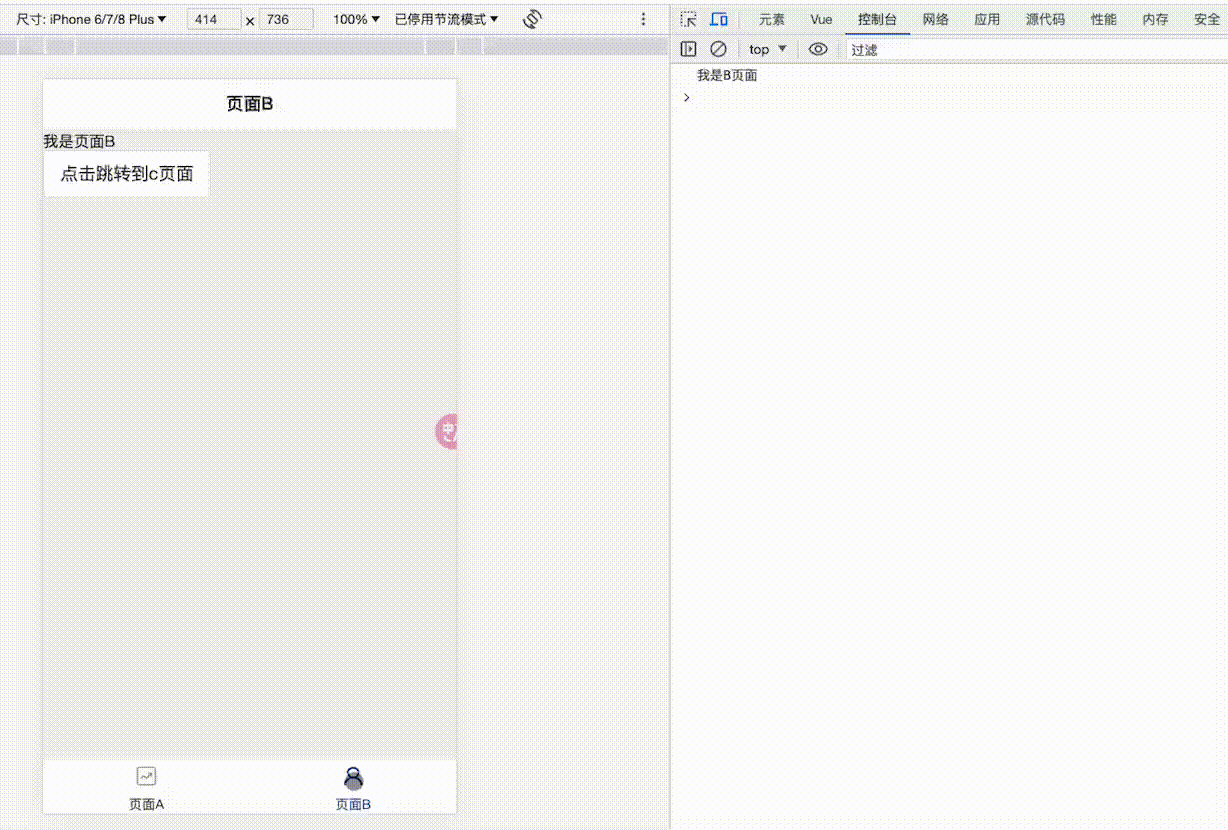
Task: Open the 已停用节流模式 throttling dropdown
Action: coord(446,19)
